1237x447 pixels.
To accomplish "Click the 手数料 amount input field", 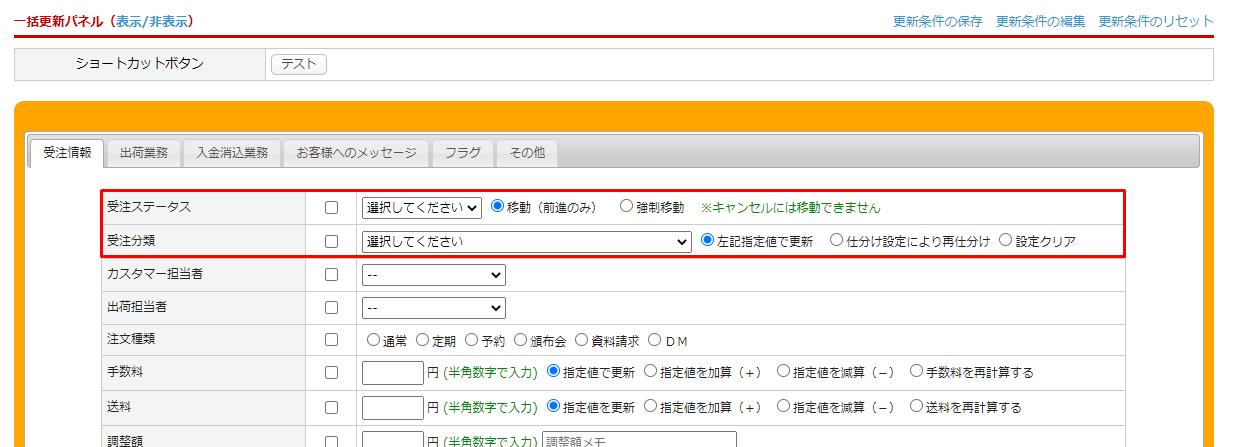I will (393, 372).
